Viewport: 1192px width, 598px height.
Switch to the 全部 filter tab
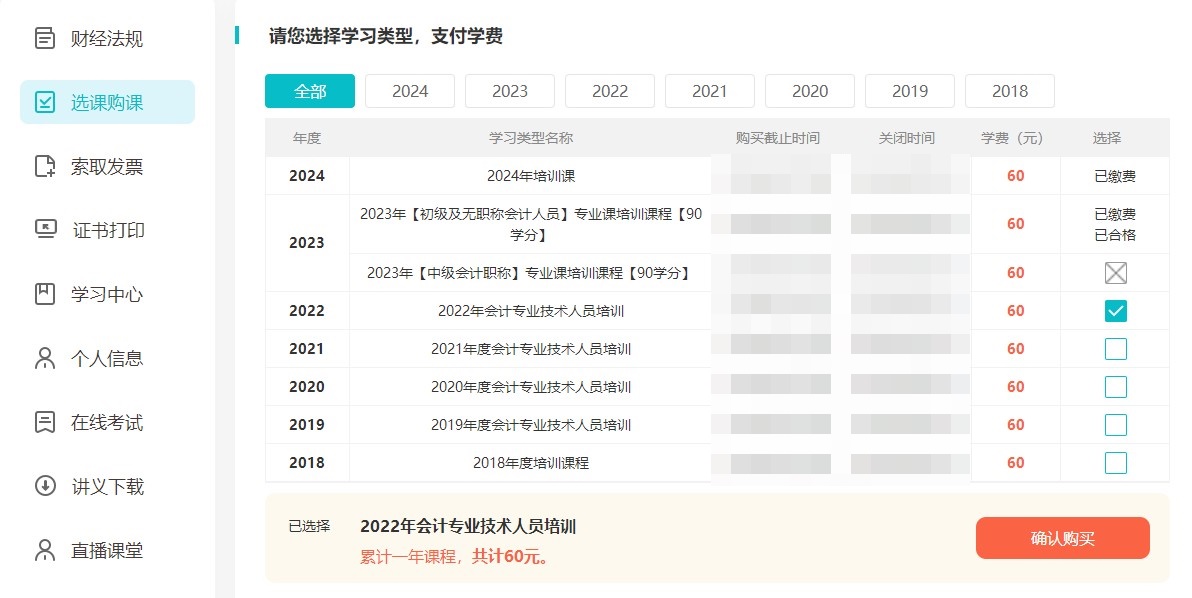(309, 90)
